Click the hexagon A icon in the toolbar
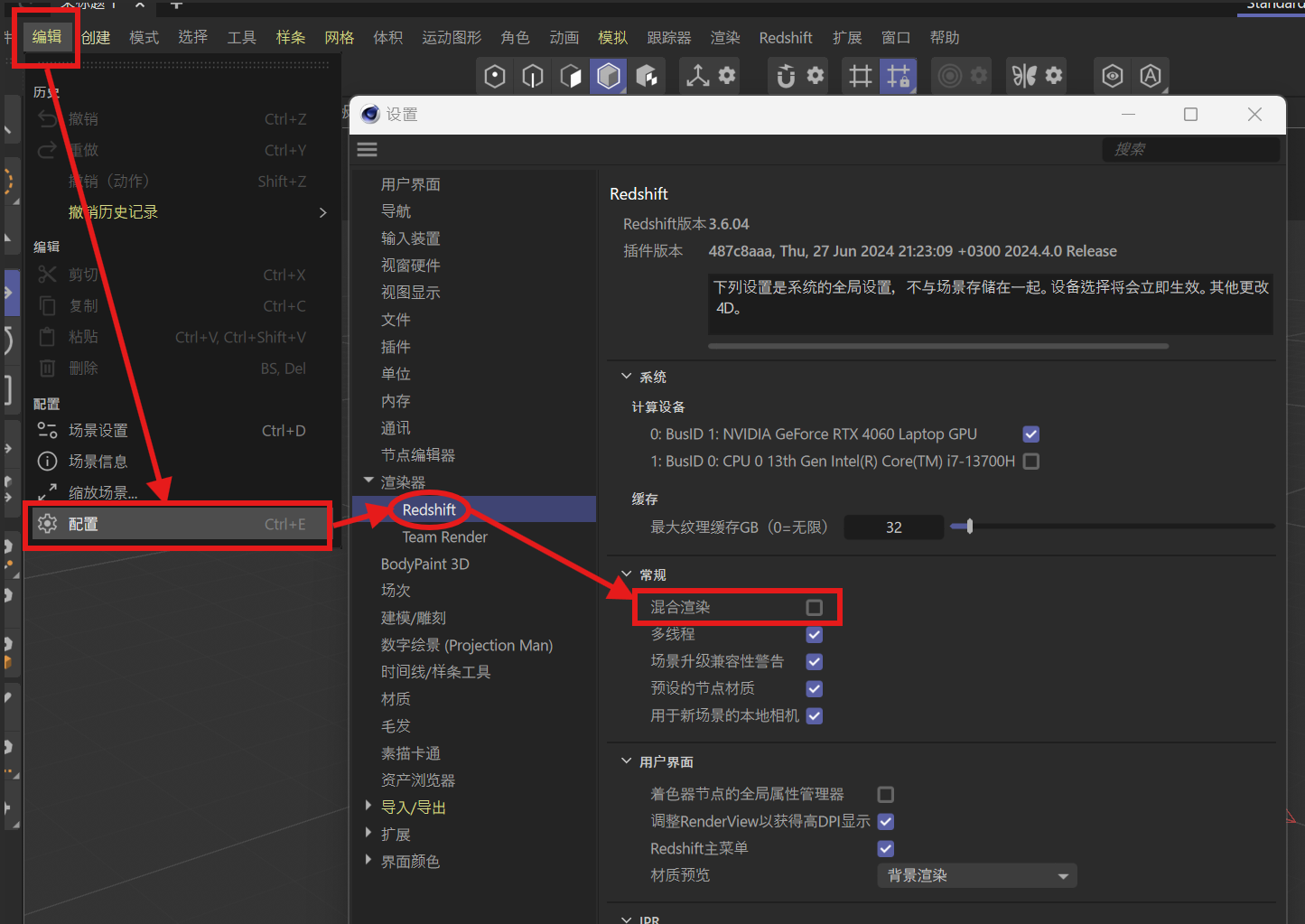Viewport: 1305px width, 924px height. pyautogui.click(x=1151, y=76)
